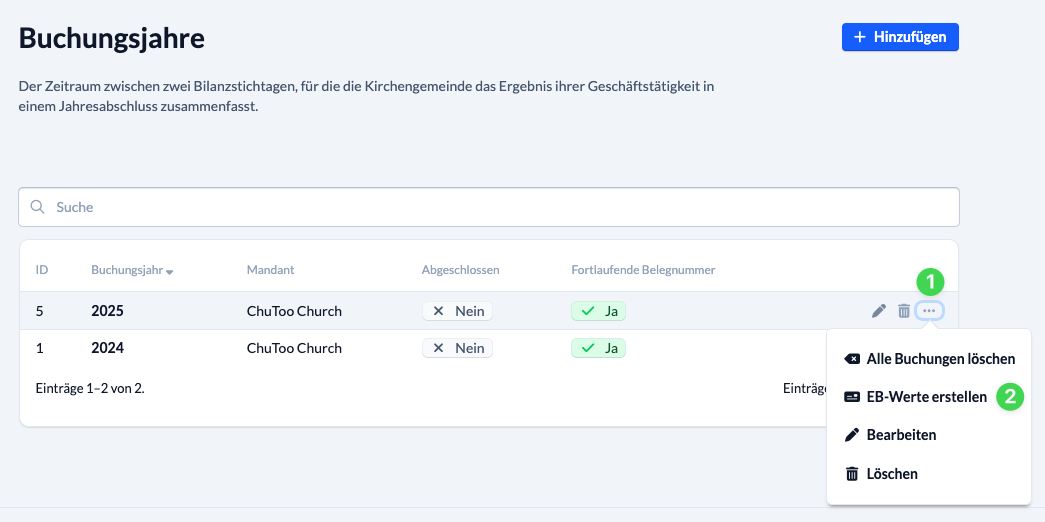Click the magnifier icon in the search bar
The width and height of the screenshot is (1045, 522).
(x=38, y=207)
